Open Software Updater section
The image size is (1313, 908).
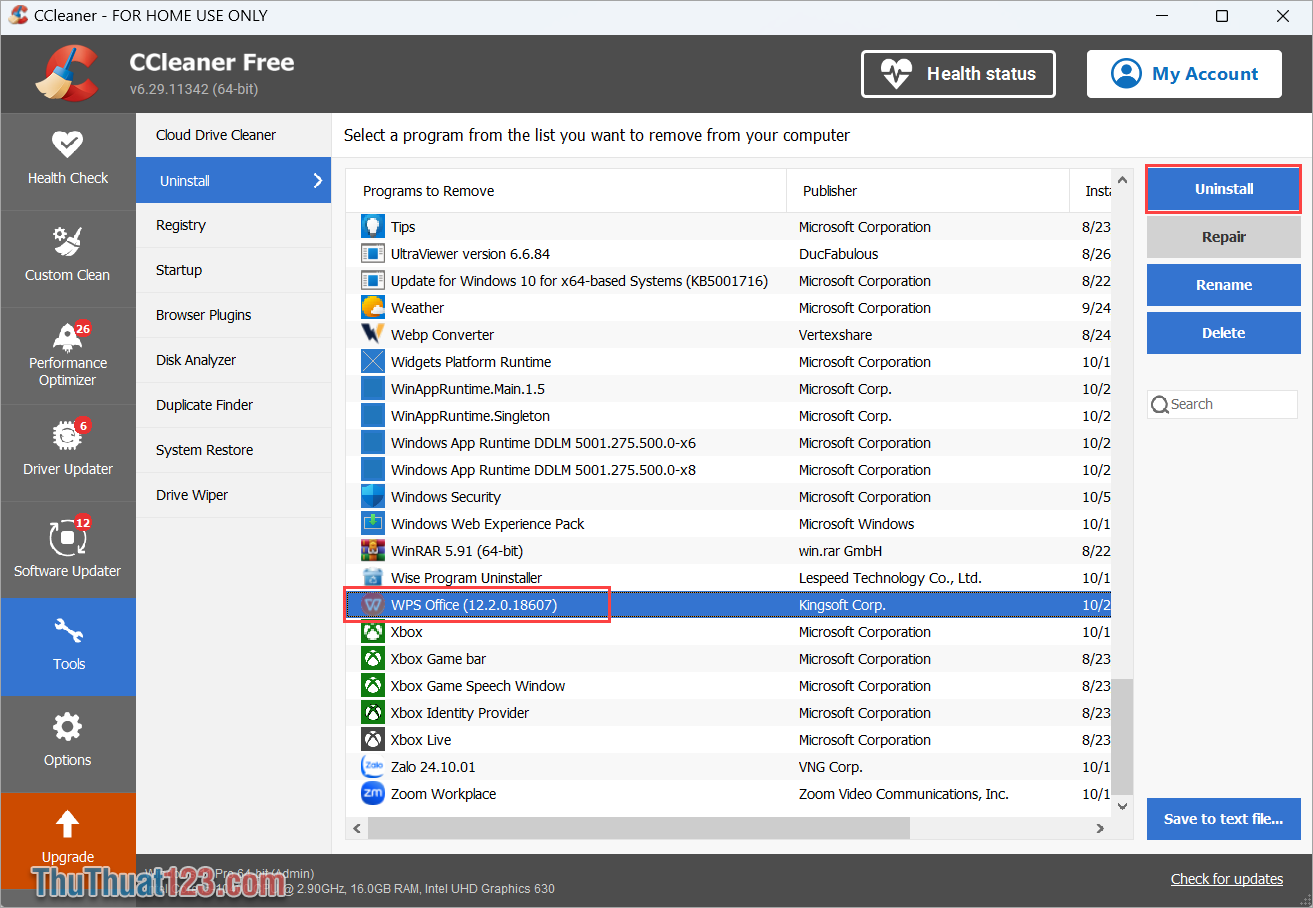coord(68,549)
